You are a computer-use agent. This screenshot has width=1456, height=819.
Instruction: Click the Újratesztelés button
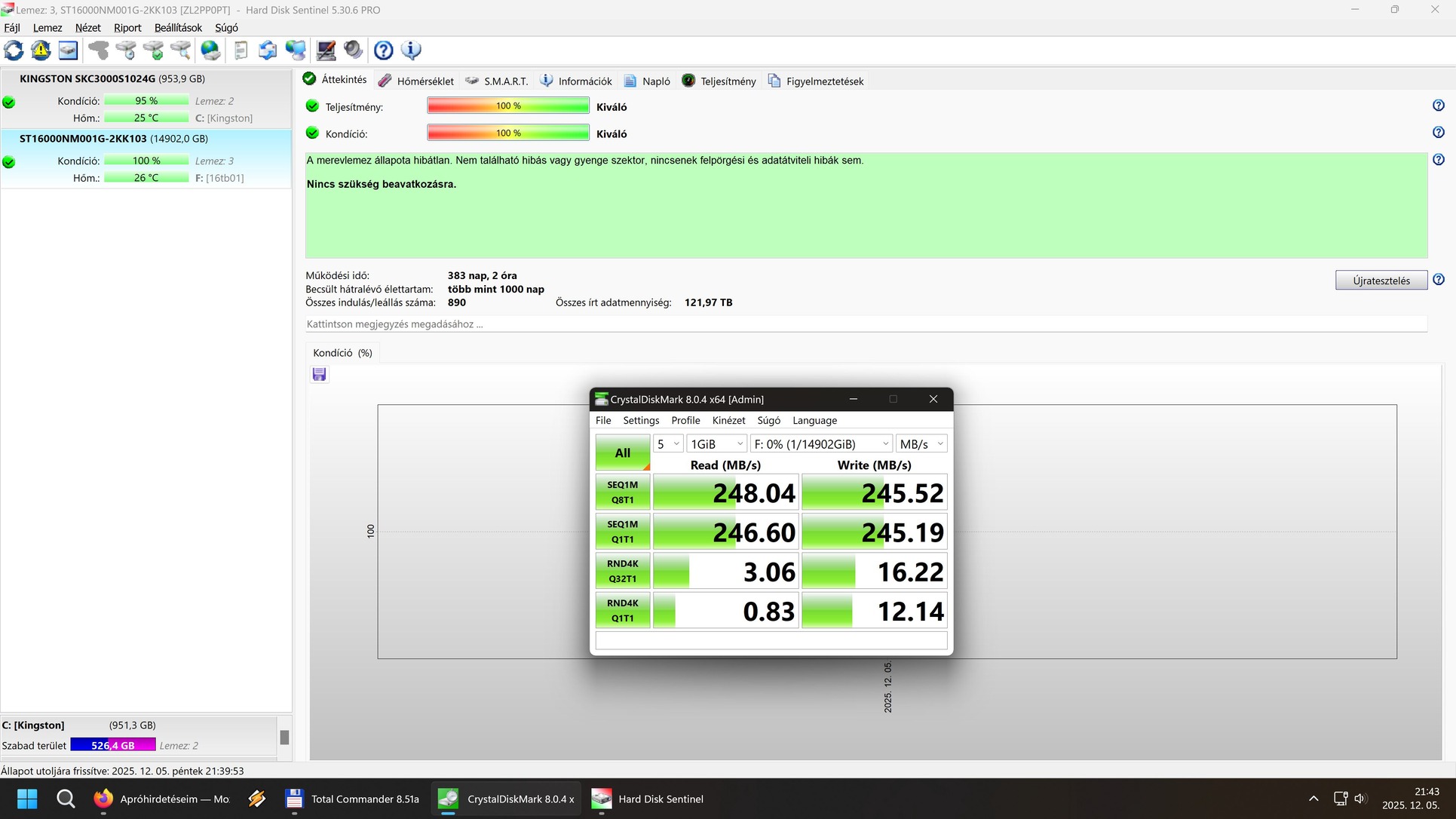point(1381,281)
